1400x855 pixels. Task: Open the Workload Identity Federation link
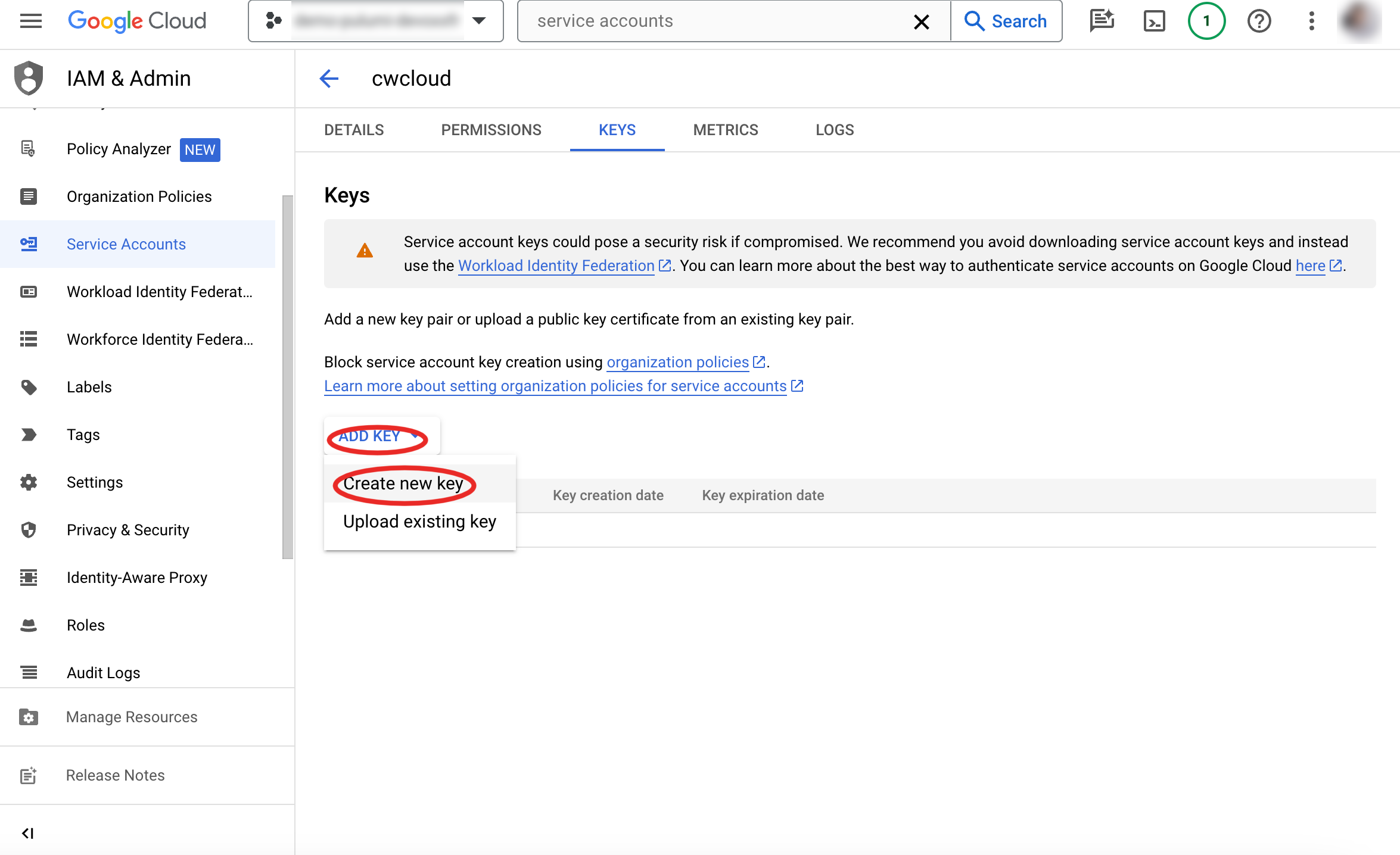(x=556, y=266)
